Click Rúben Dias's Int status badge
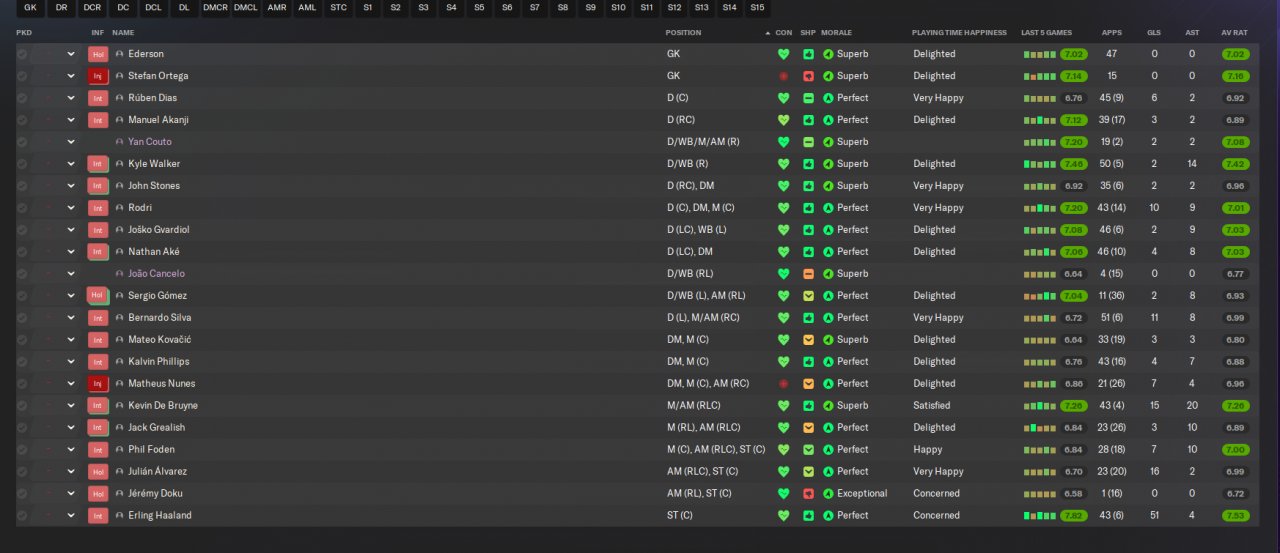Viewport: 1280px width, 553px height. 97,98
